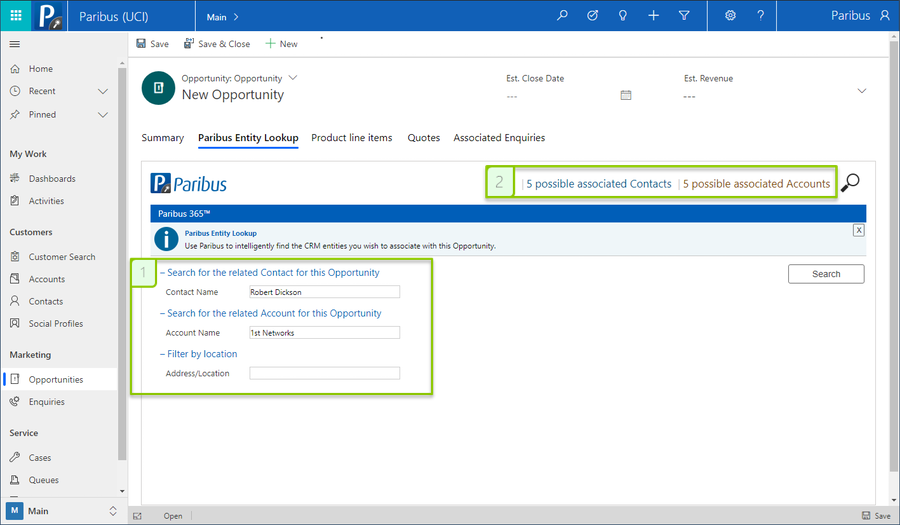Select Opportunities in sidebar
Screen dimensions: 900x525
coord(60,379)
